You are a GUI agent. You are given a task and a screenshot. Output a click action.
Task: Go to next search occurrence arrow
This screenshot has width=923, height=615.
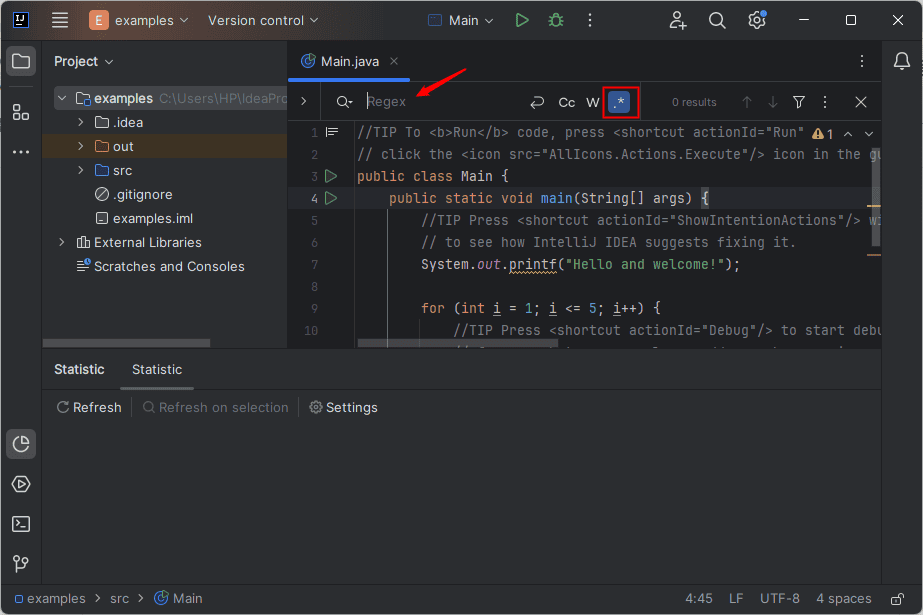(x=773, y=102)
